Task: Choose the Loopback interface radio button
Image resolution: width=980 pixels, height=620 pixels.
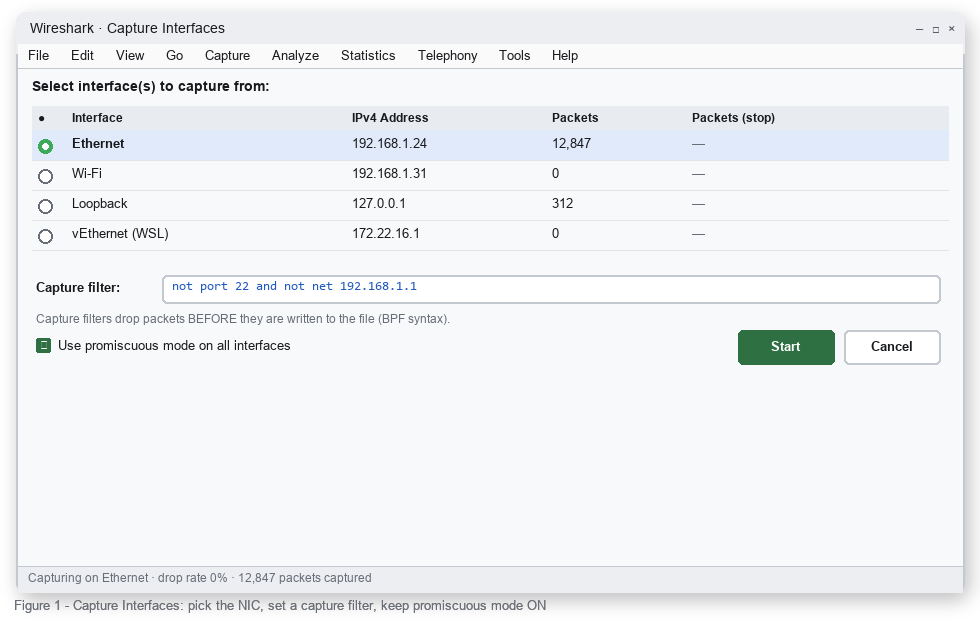Action: click(x=45, y=206)
